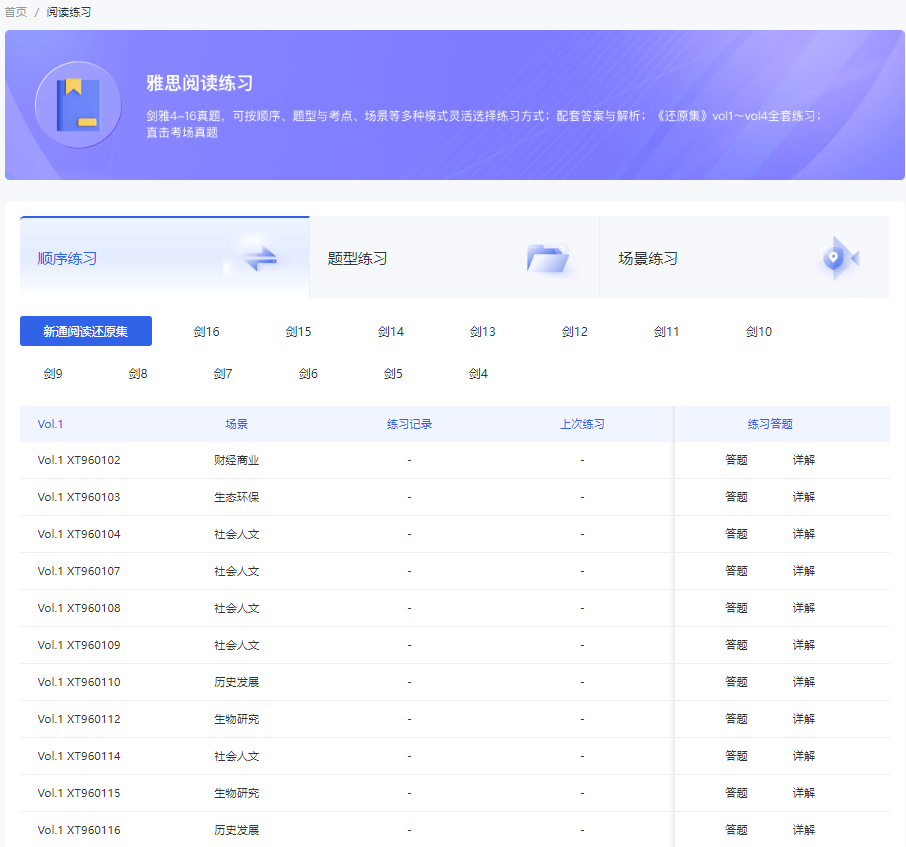Select the 剑14 book filter
906x847 pixels.
coord(391,332)
